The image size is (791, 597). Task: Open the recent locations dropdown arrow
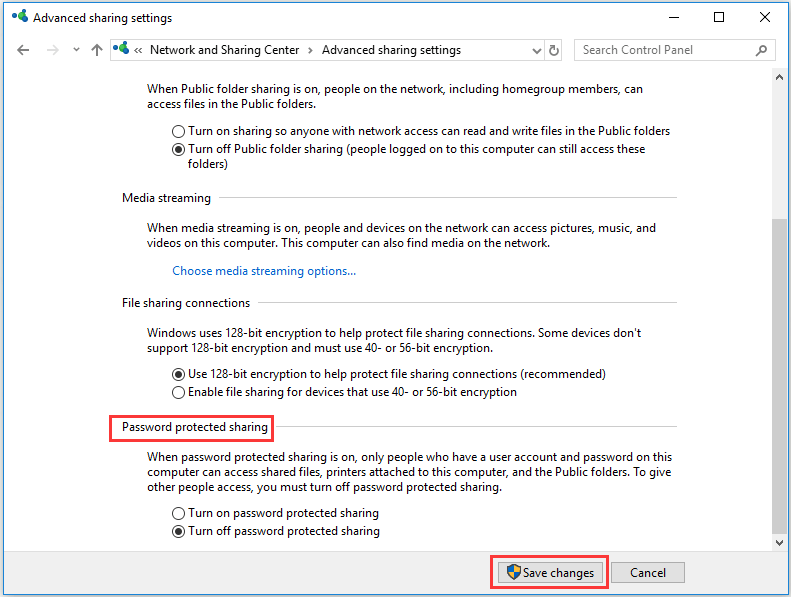click(76, 50)
